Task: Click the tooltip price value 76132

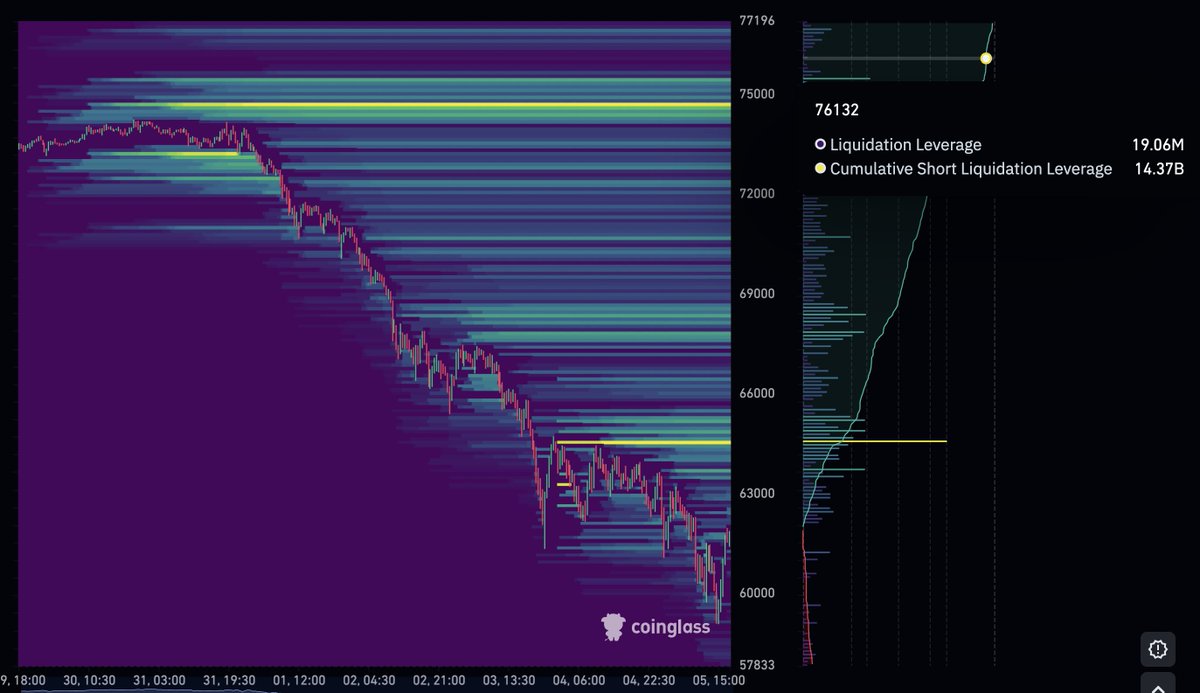Action: (x=837, y=110)
